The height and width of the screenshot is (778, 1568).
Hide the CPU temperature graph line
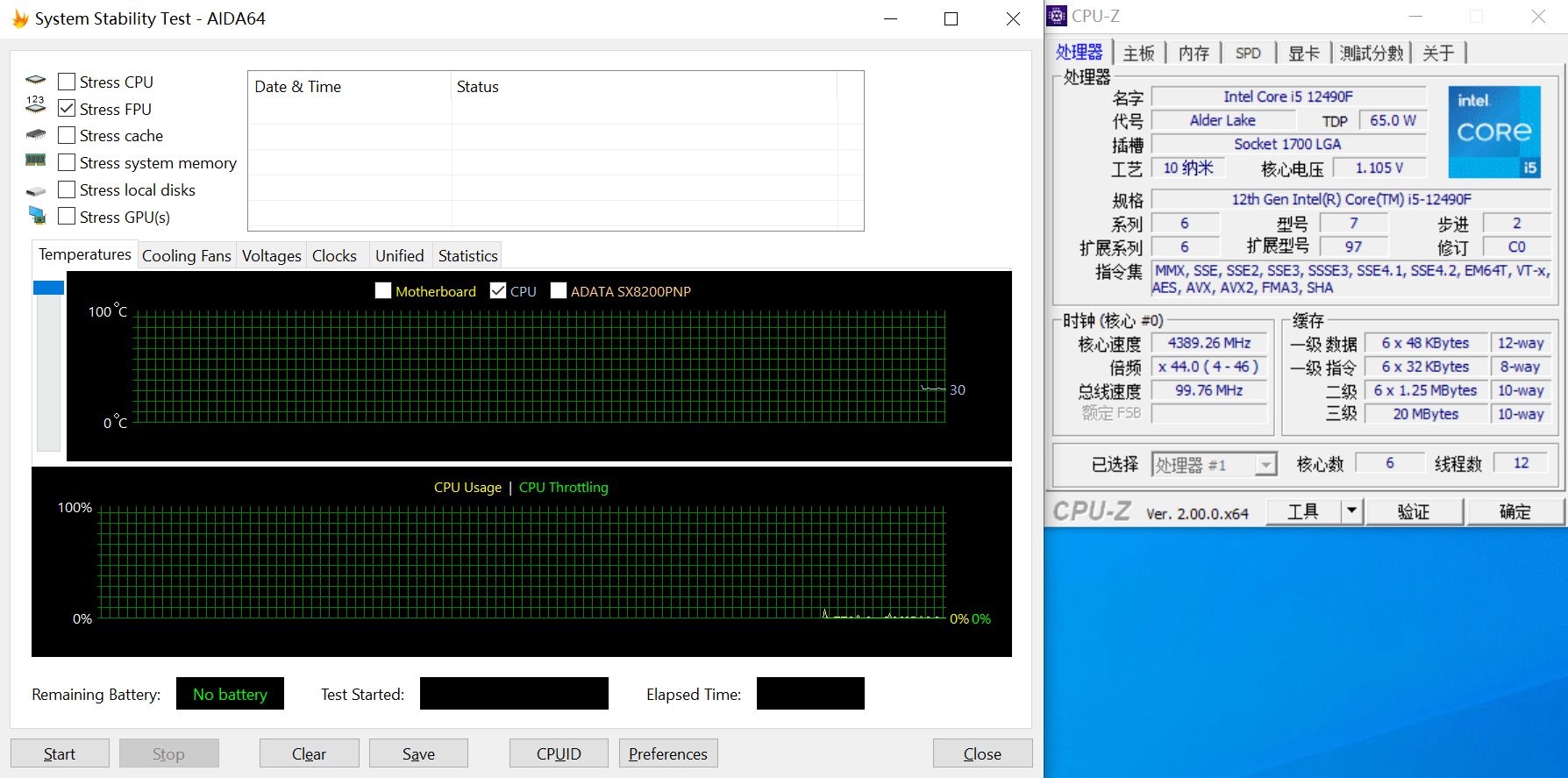point(498,290)
